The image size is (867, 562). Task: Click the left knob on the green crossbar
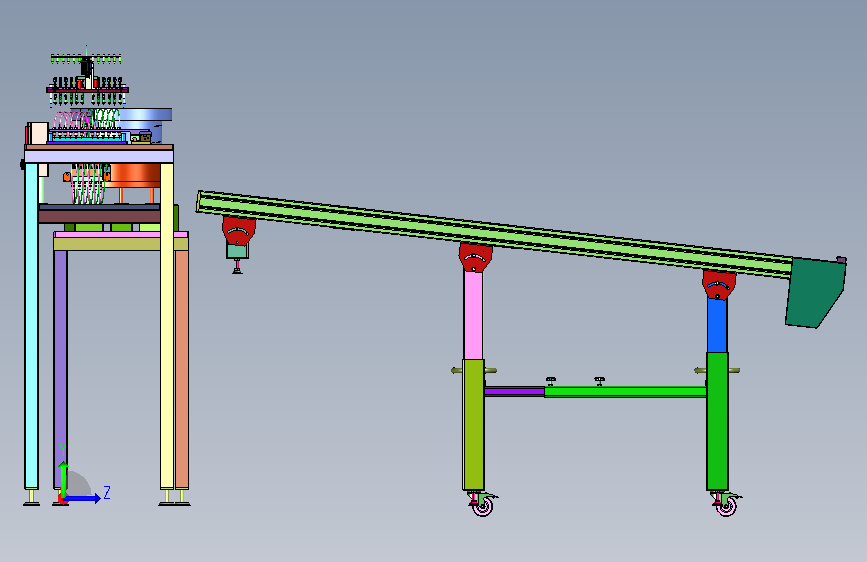551,381
